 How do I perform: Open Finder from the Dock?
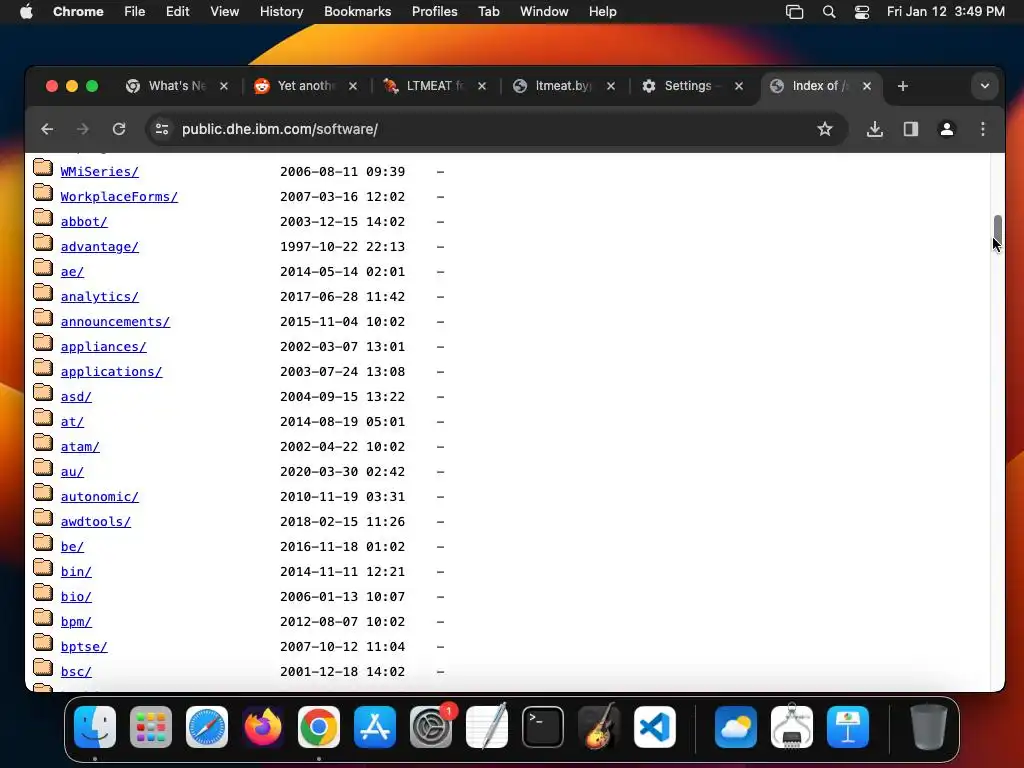coord(95,727)
